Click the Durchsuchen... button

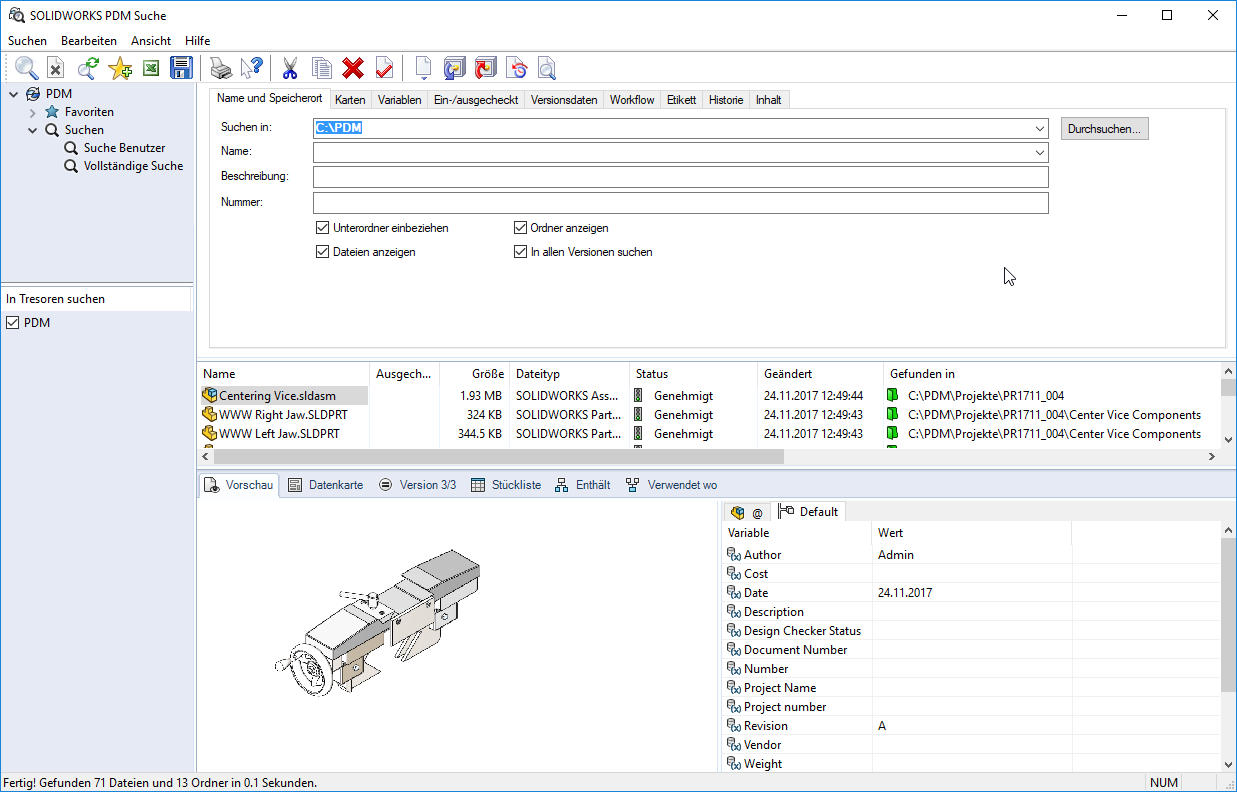coord(1104,129)
